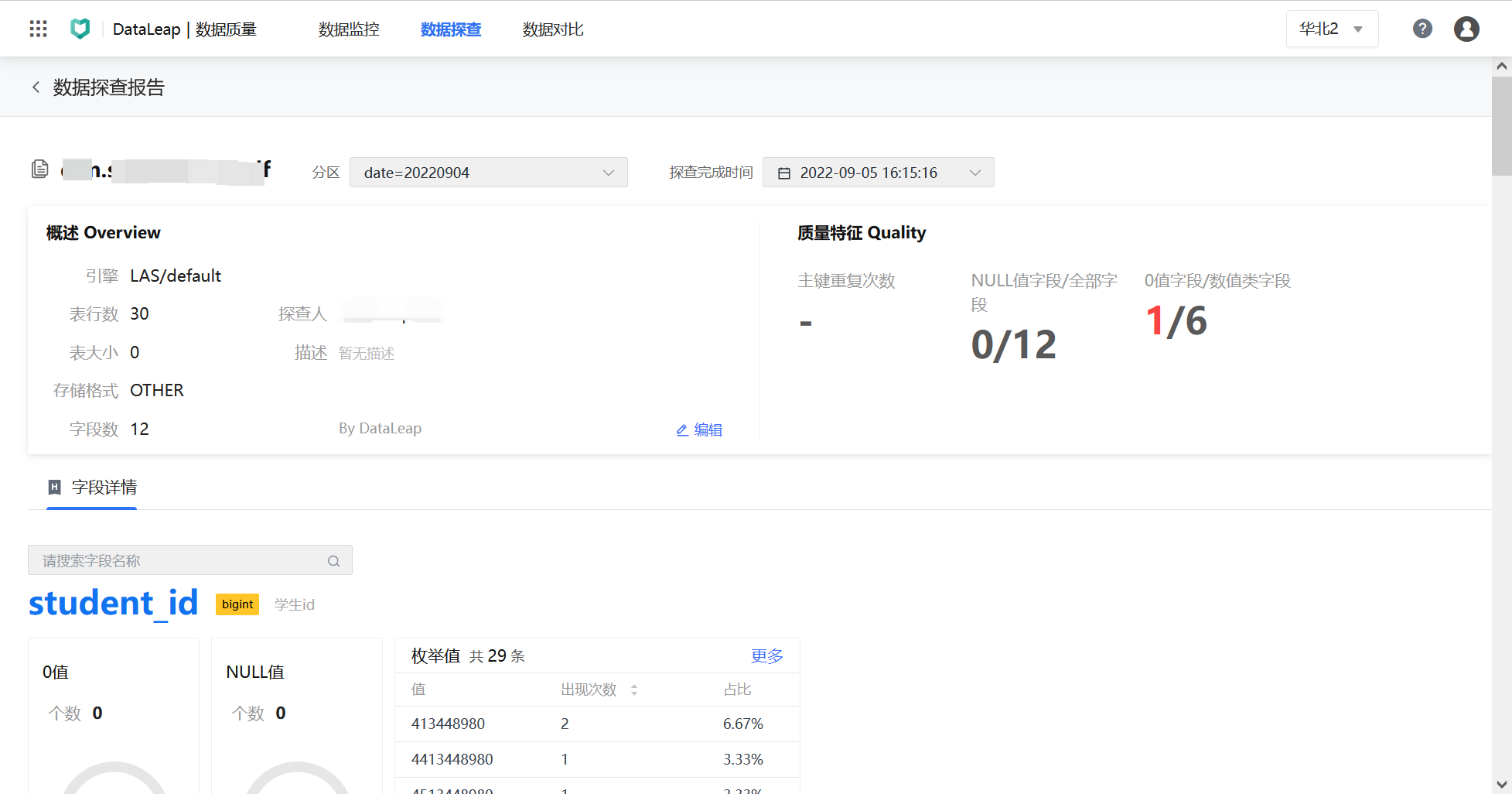Image resolution: width=1512 pixels, height=794 pixels.
Task: Expand the date=20220904 partition dropdown
Action: click(x=489, y=173)
